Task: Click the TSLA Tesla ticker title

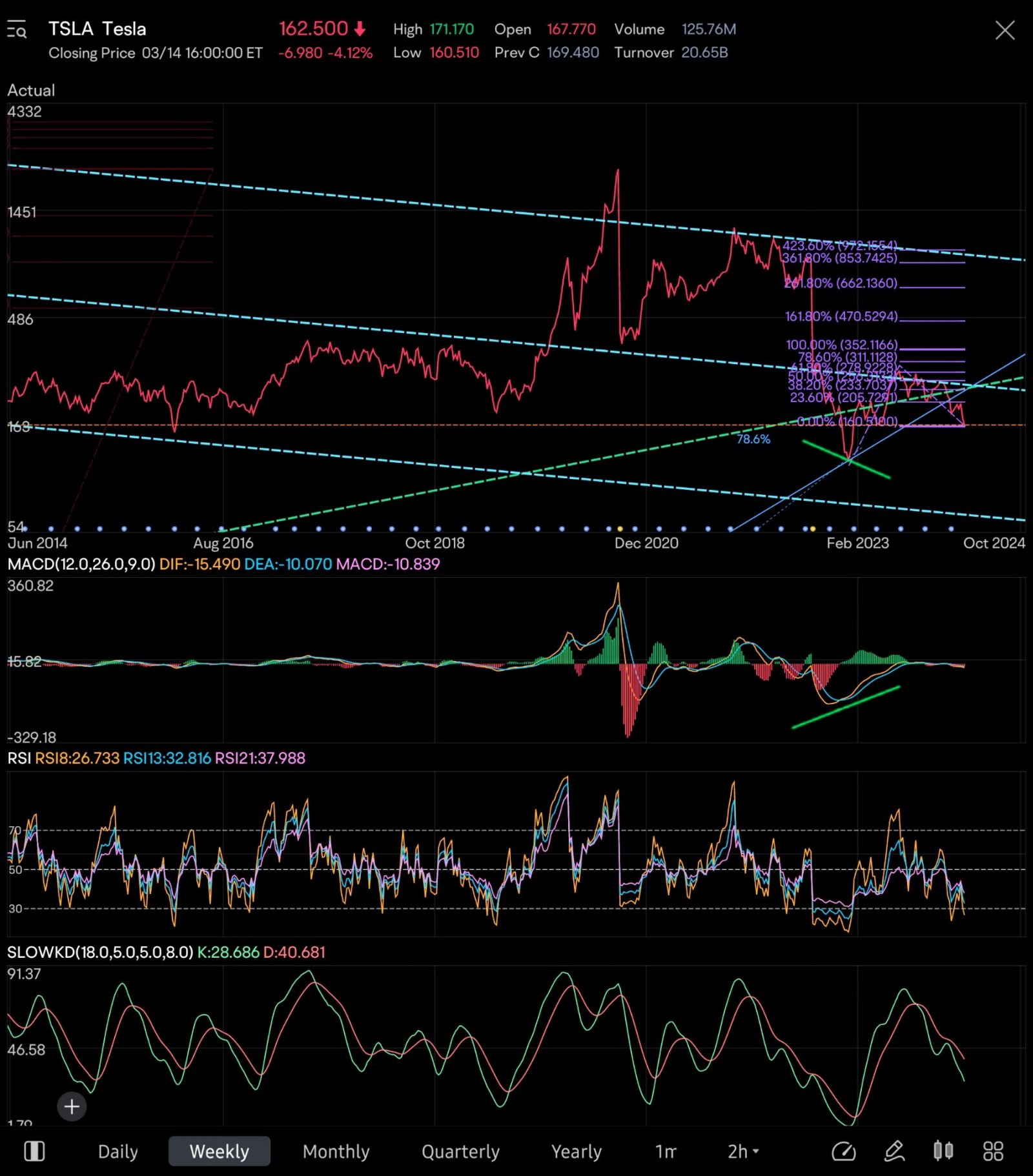Action: pos(97,29)
